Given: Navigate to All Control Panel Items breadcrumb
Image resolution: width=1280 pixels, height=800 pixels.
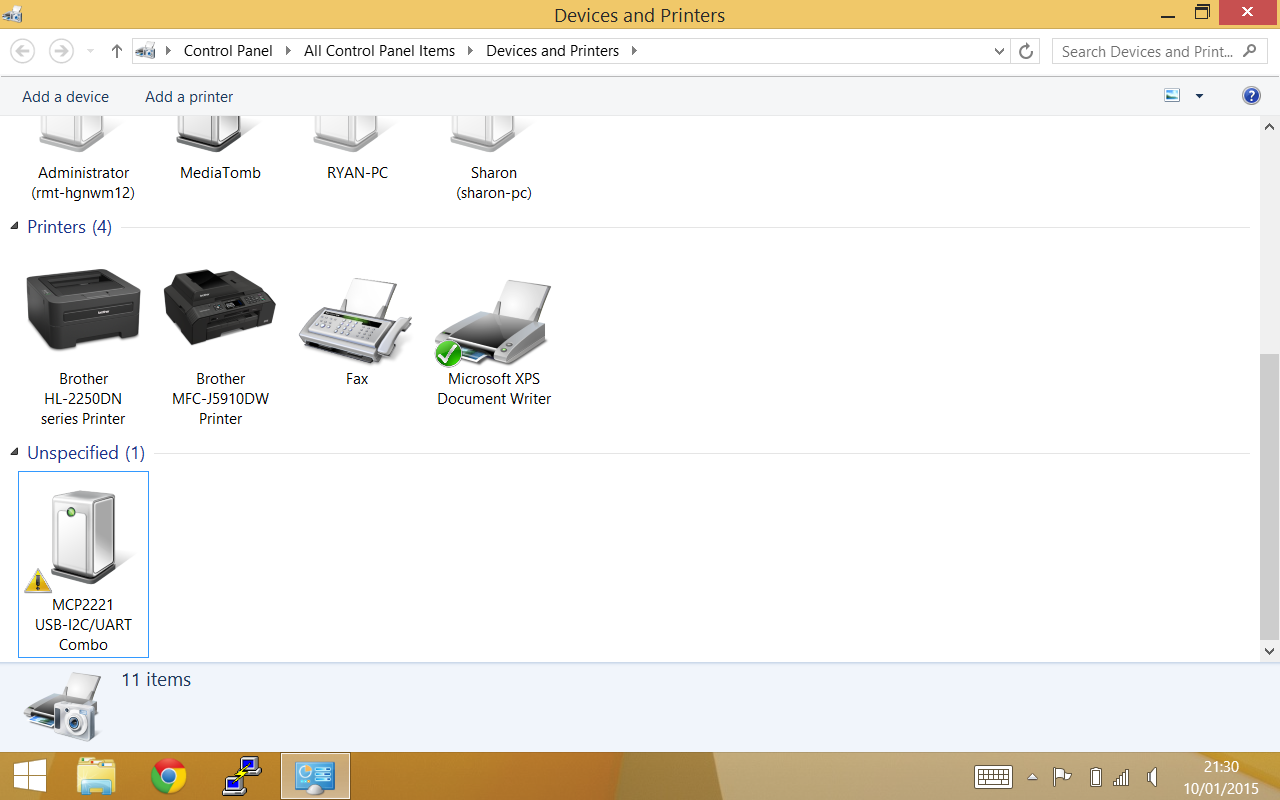Looking at the screenshot, I should click(379, 51).
